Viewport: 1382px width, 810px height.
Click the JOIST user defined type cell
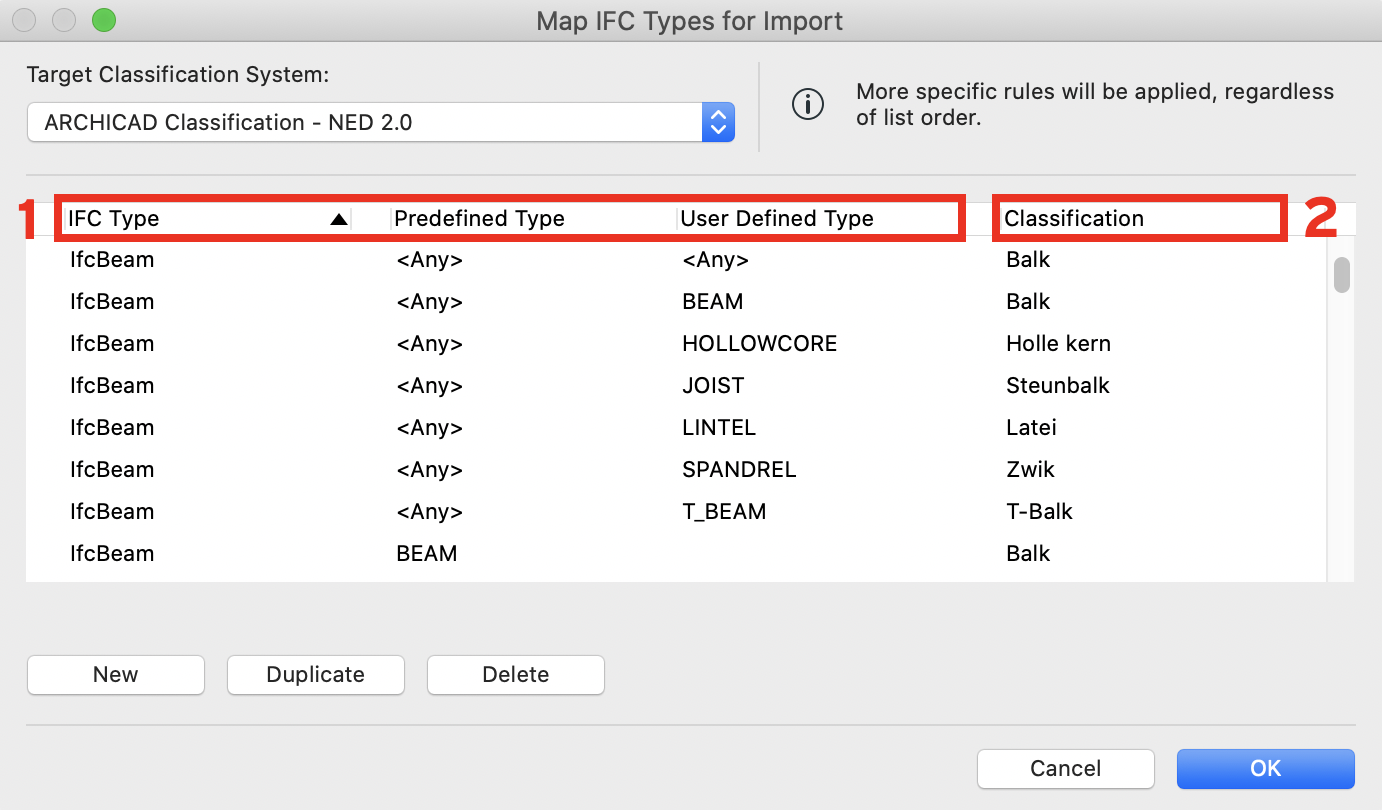pyautogui.click(x=713, y=385)
